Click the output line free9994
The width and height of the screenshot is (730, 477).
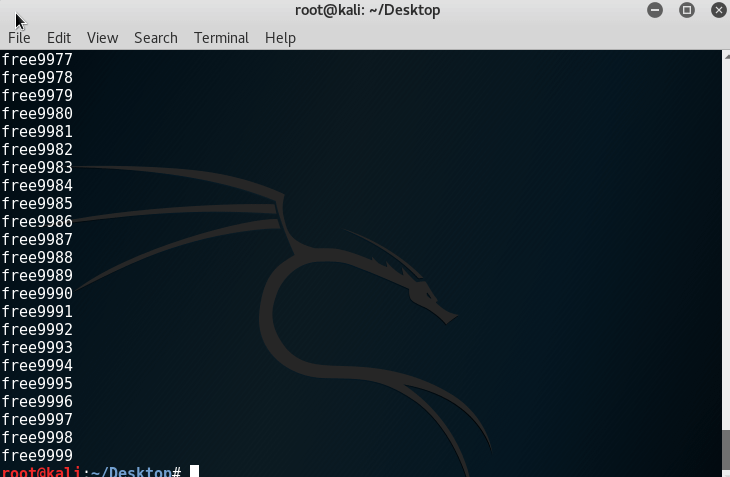pyautogui.click(x=37, y=365)
